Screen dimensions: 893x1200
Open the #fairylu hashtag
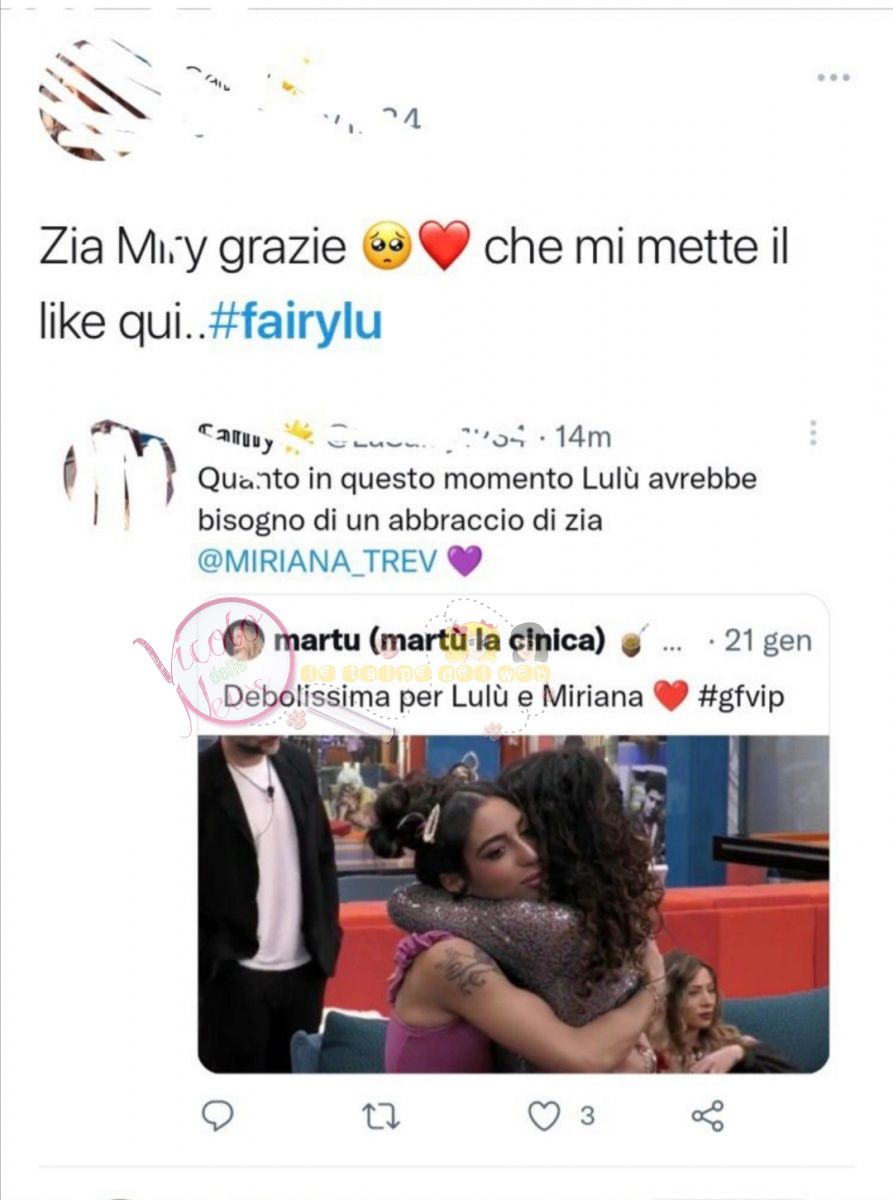[297, 324]
